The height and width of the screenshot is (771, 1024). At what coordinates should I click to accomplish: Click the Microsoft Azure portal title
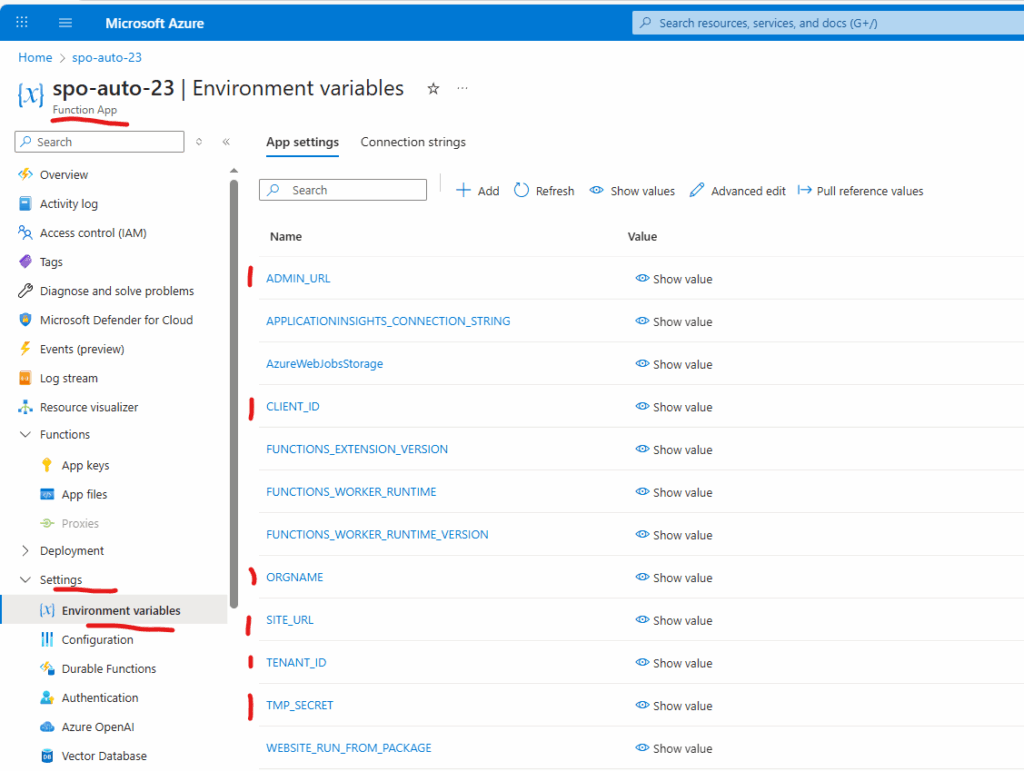coord(155,23)
